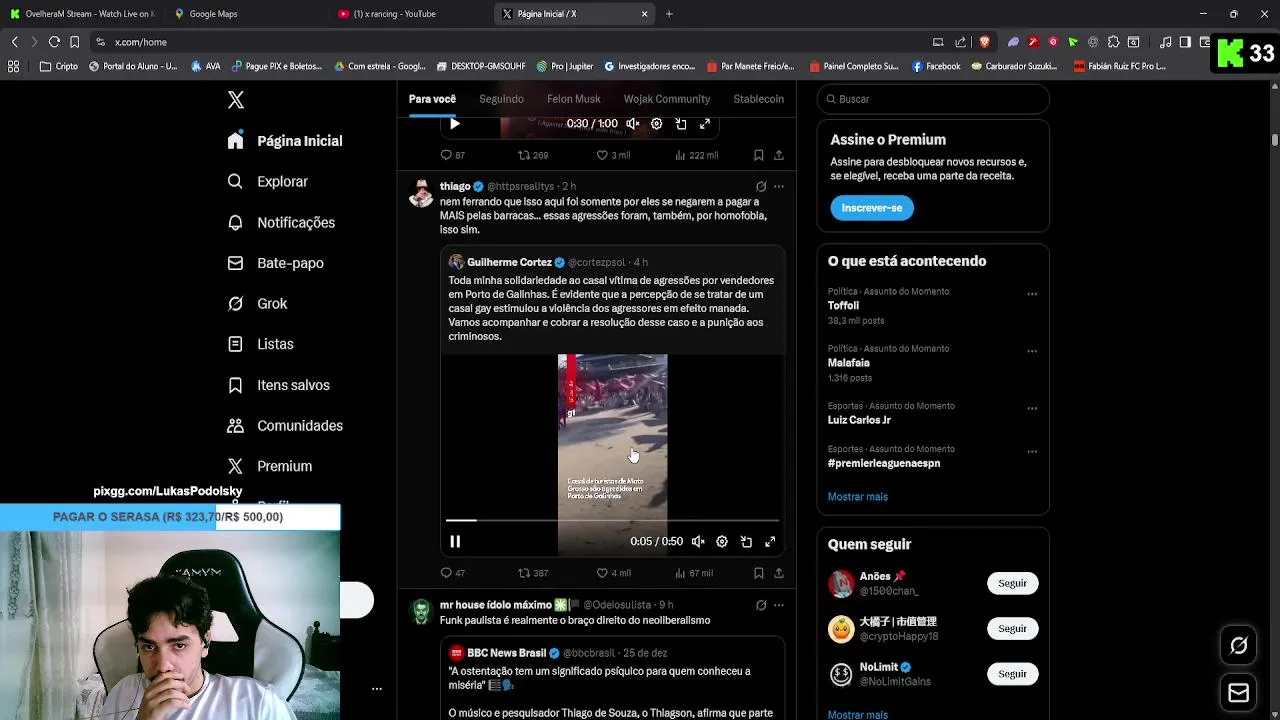Open Itens salvos bookmarks in sidebar

(278, 385)
